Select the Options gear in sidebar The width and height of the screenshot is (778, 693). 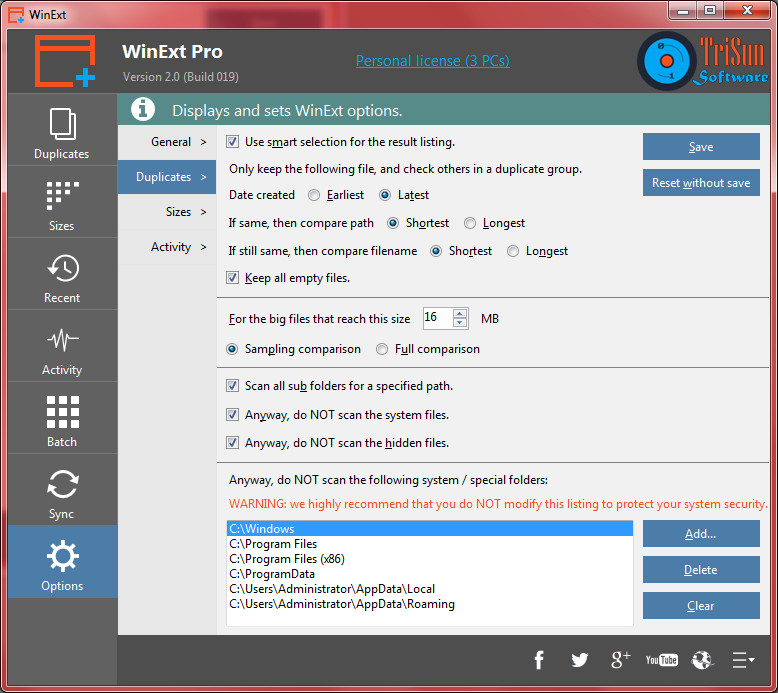pyautogui.click(x=62, y=562)
